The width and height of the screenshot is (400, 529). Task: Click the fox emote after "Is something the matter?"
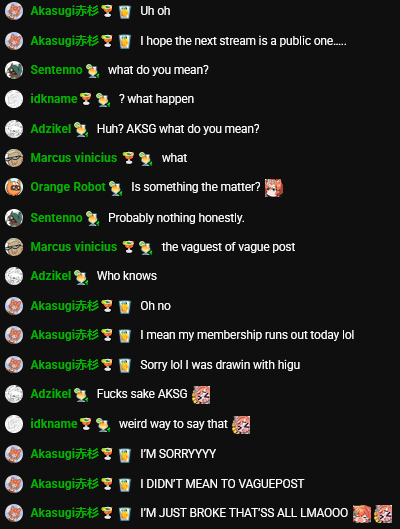pyautogui.click(x=274, y=188)
